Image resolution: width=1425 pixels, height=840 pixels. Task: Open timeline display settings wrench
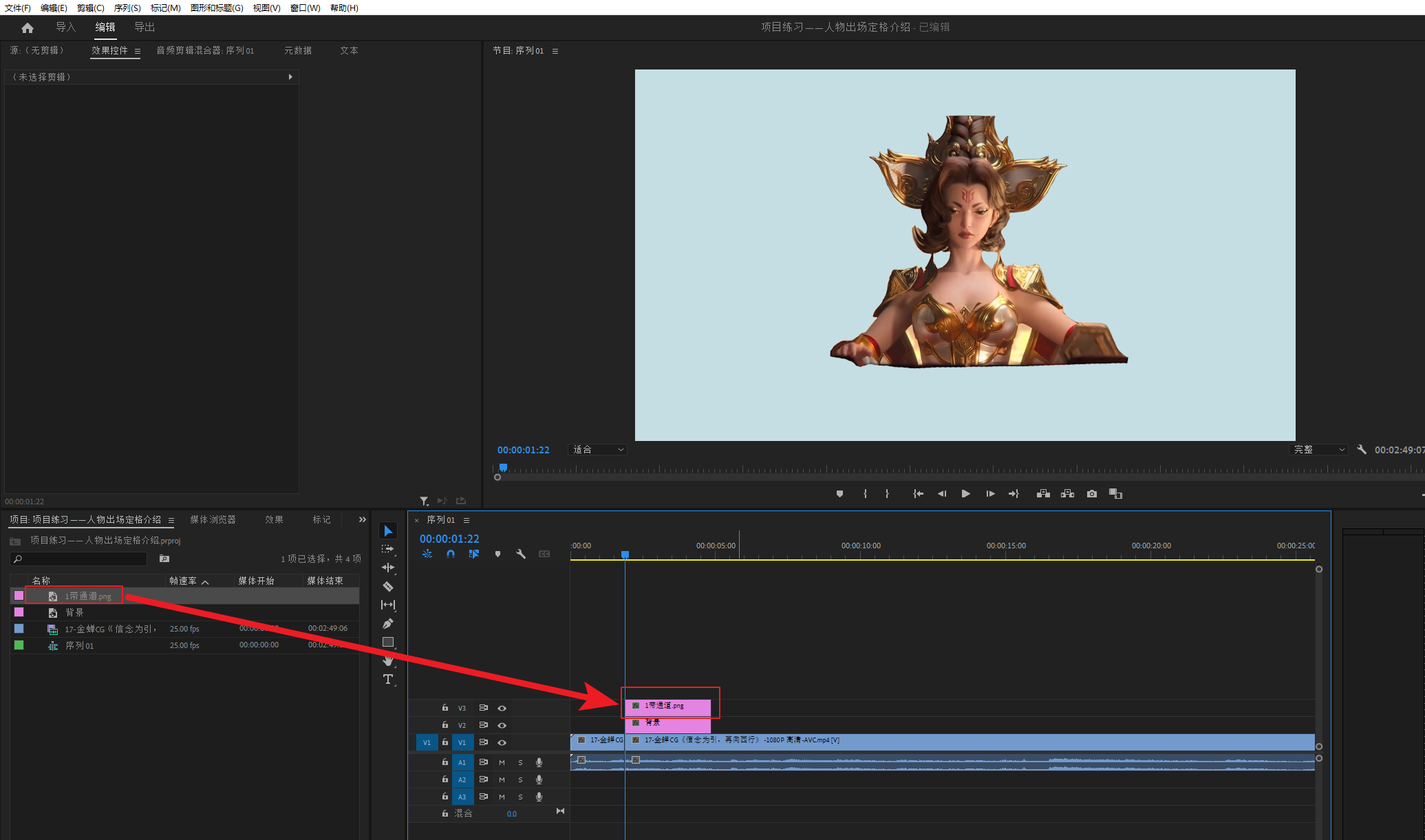coord(521,554)
